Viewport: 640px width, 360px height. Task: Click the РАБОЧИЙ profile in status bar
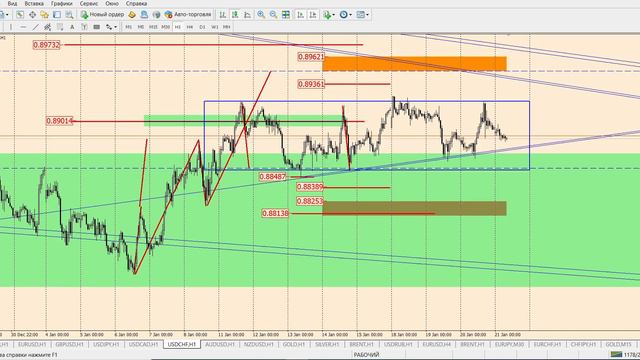pos(366,355)
